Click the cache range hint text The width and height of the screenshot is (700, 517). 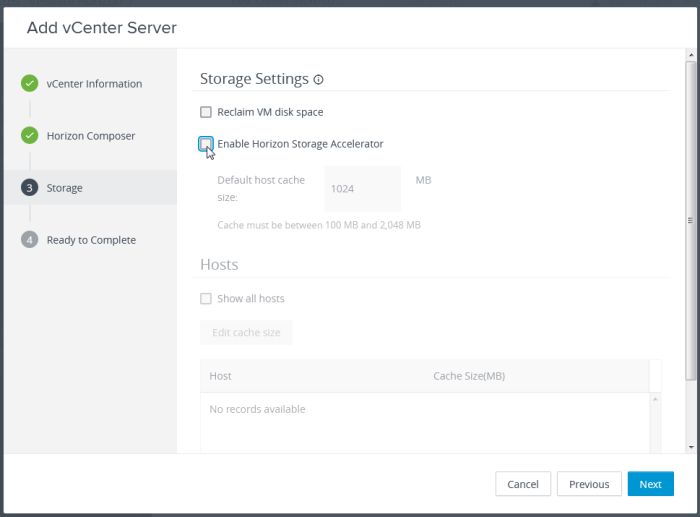319,225
